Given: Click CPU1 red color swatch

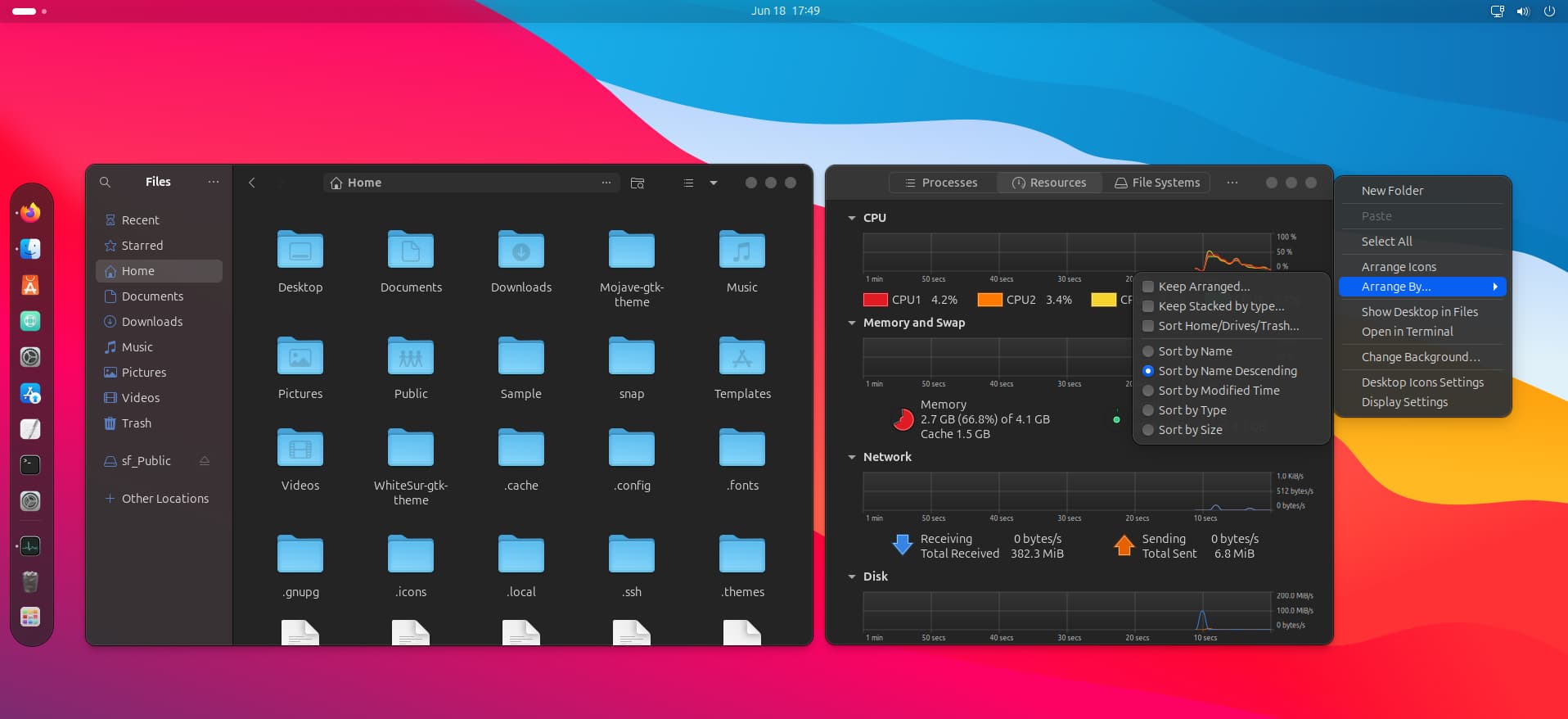Looking at the screenshot, I should point(875,300).
